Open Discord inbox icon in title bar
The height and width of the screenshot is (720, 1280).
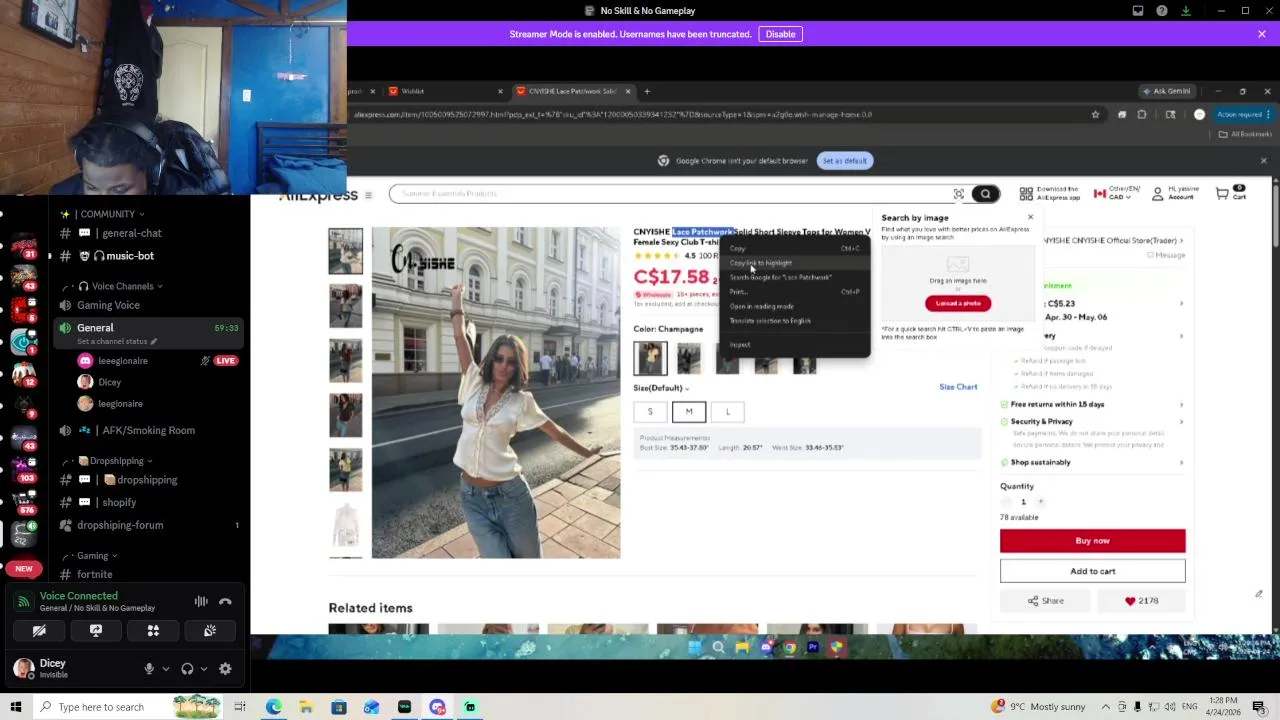tap(1138, 11)
